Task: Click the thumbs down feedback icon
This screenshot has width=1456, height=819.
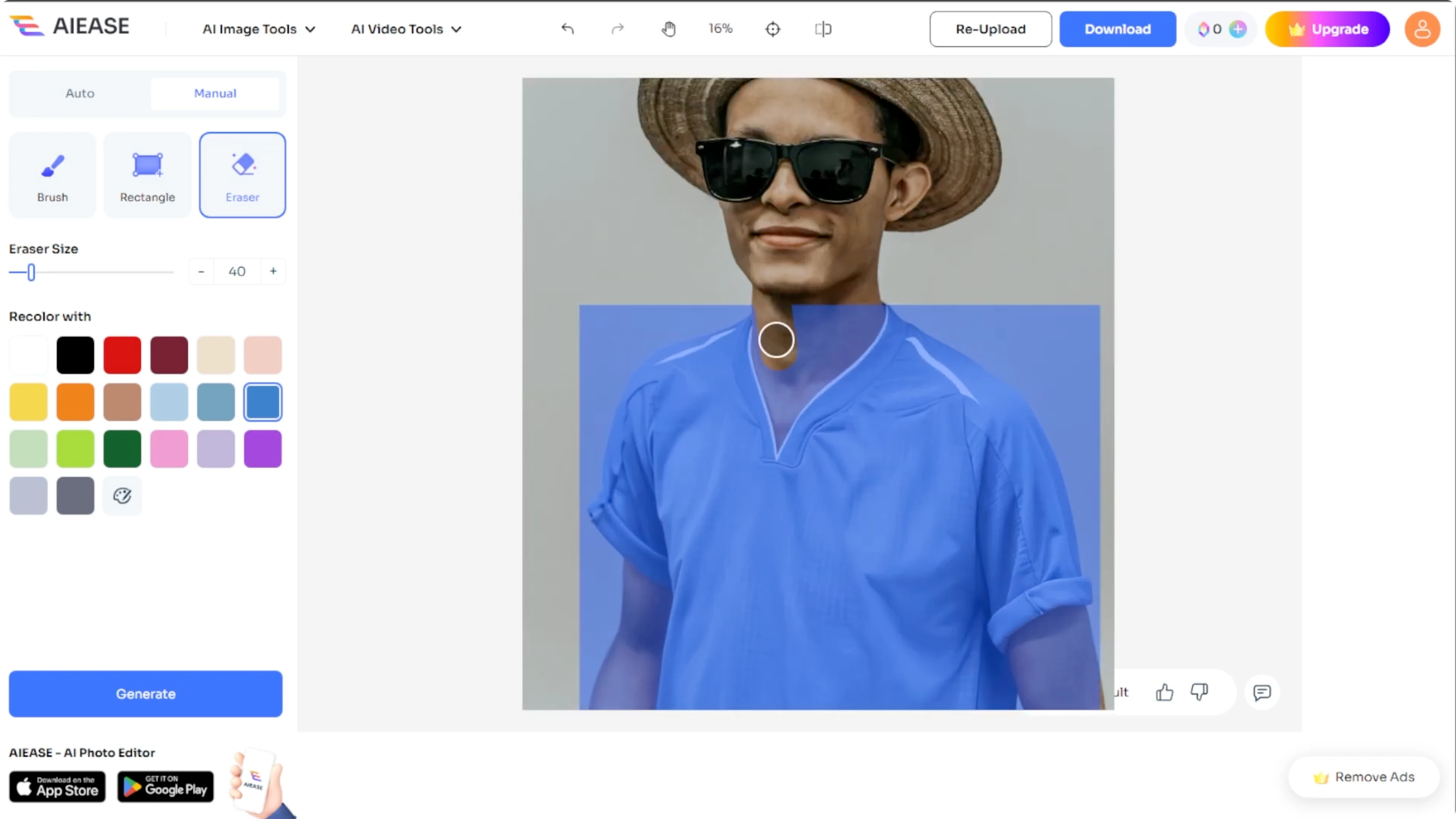Action: (1199, 692)
